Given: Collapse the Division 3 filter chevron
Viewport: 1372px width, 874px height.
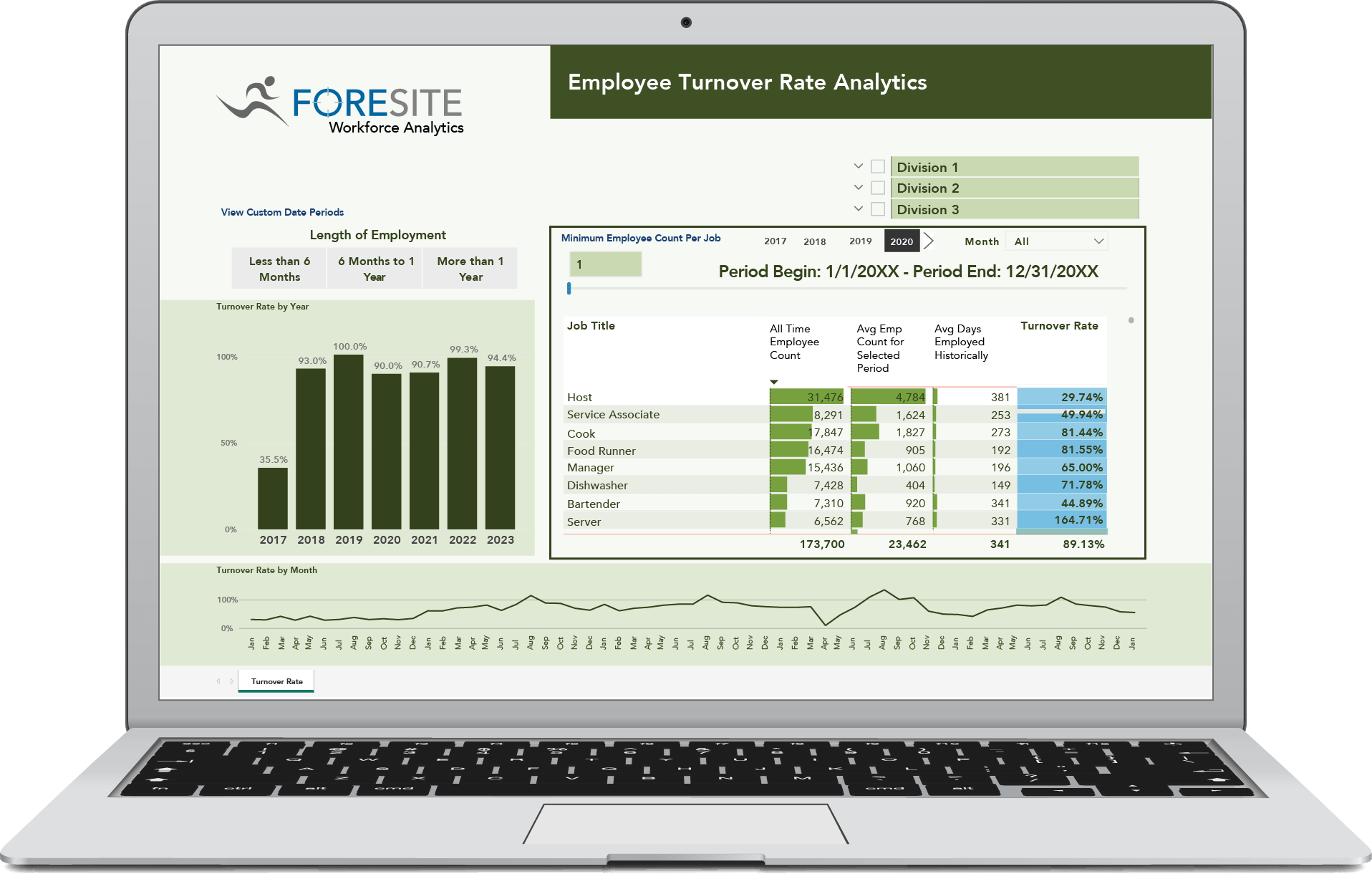Looking at the screenshot, I should 858,208.
